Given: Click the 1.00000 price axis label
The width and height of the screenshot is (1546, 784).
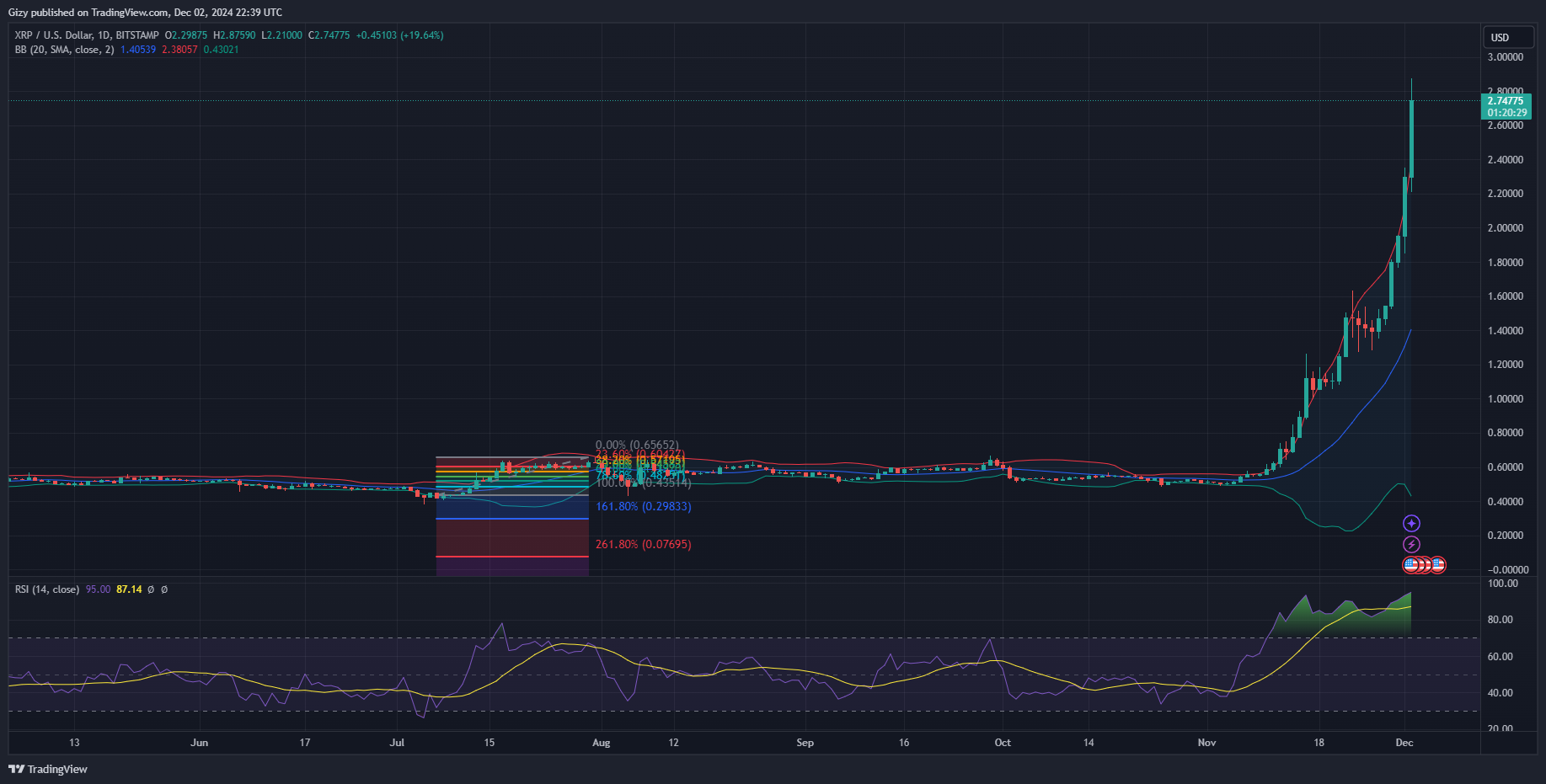Looking at the screenshot, I should click(1506, 399).
